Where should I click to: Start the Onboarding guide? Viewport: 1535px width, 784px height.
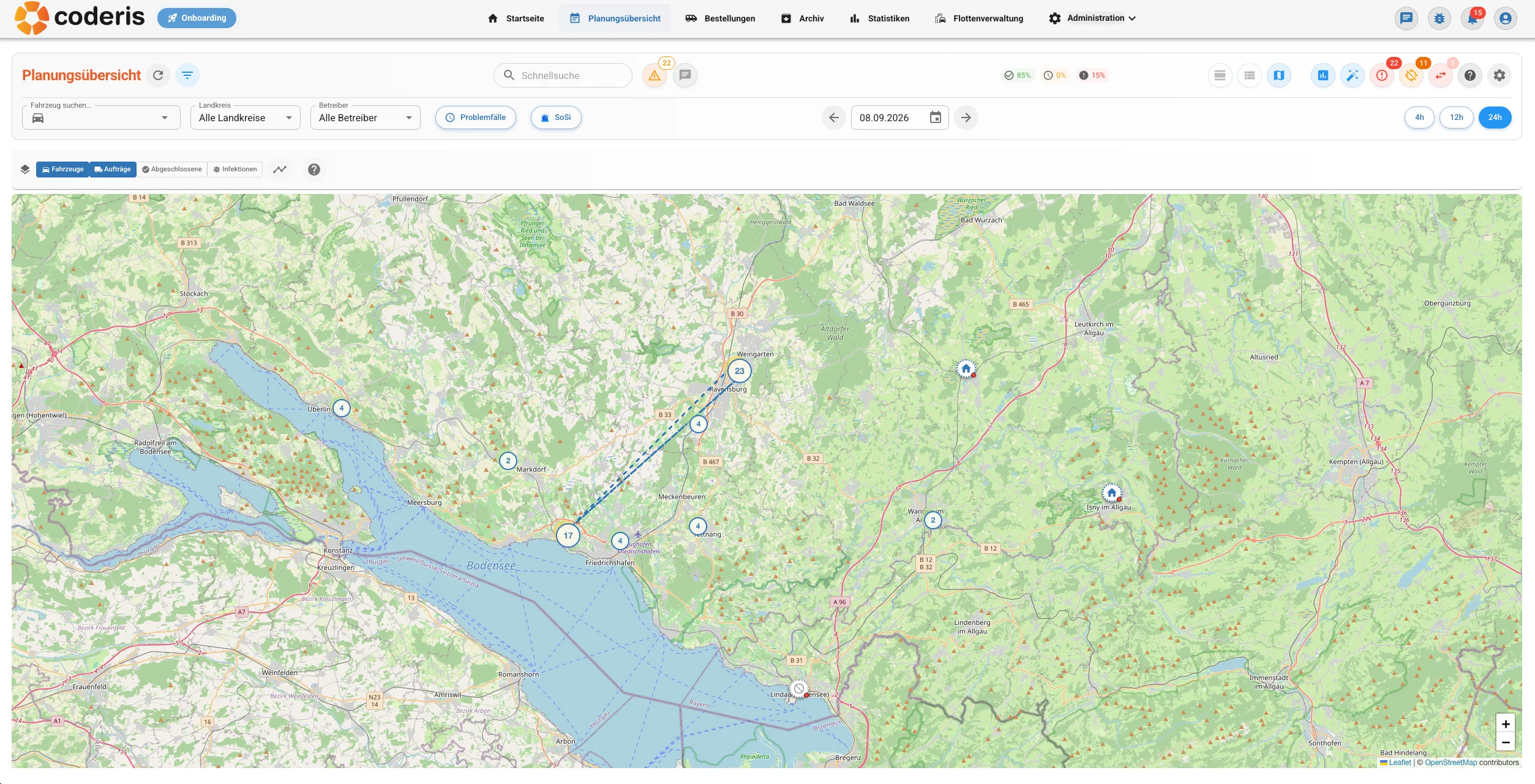[197, 18]
